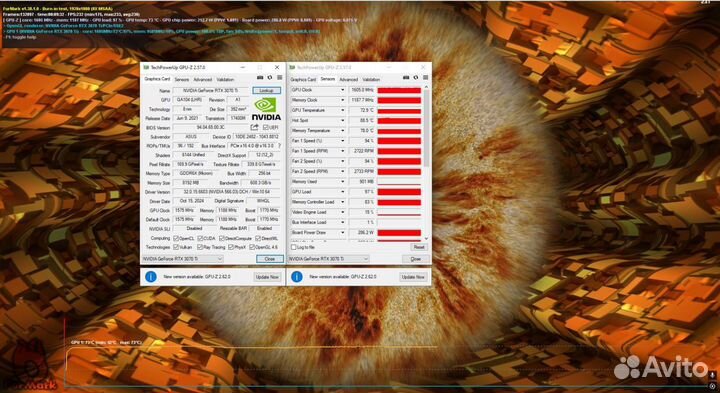Select the Advanced tab in the right GPU-Z window

coord(349,79)
